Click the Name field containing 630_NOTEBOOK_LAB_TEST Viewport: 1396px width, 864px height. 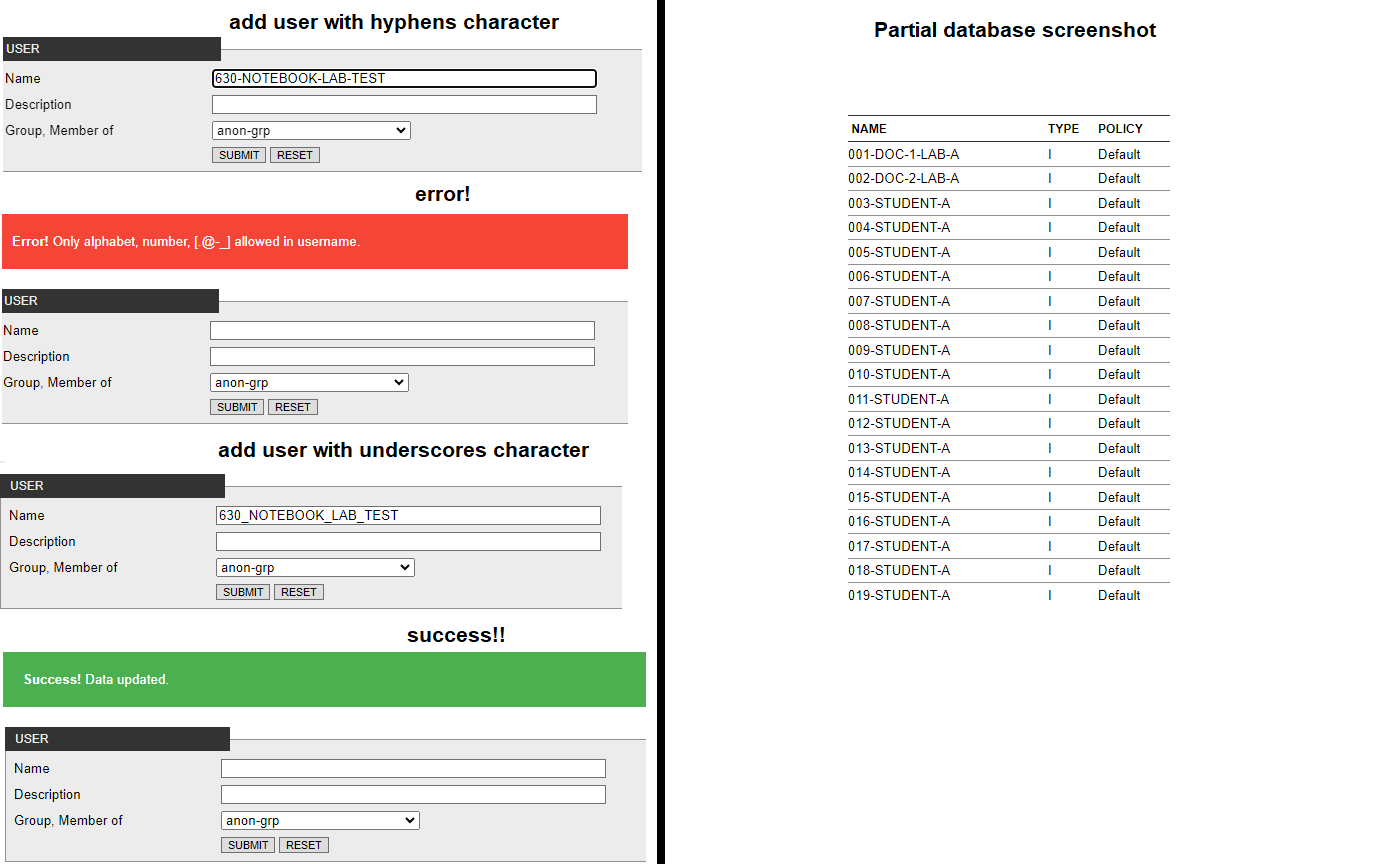408,515
